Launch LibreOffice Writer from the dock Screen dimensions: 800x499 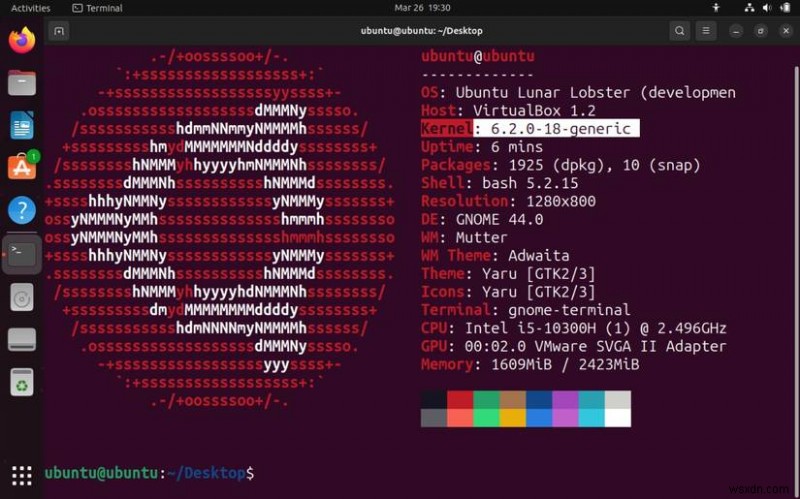pos(22,125)
